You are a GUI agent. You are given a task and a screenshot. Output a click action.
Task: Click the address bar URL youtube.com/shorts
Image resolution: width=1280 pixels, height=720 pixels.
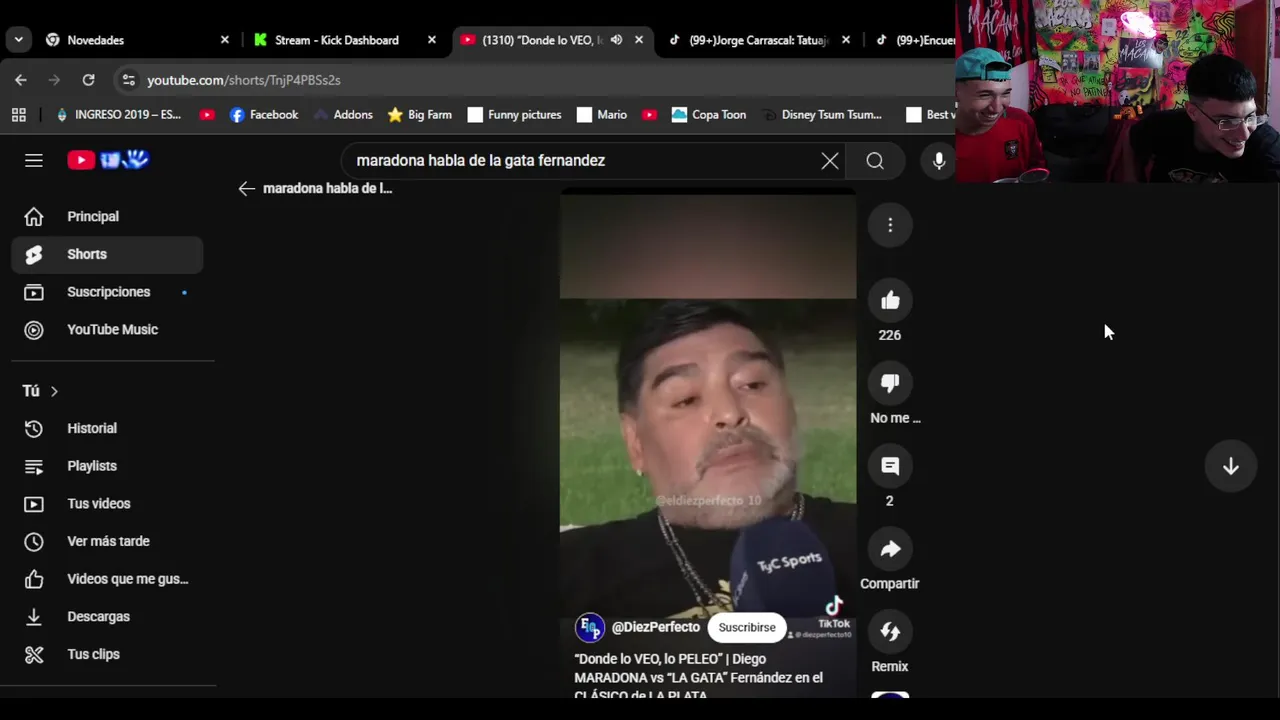click(x=244, y=80)
